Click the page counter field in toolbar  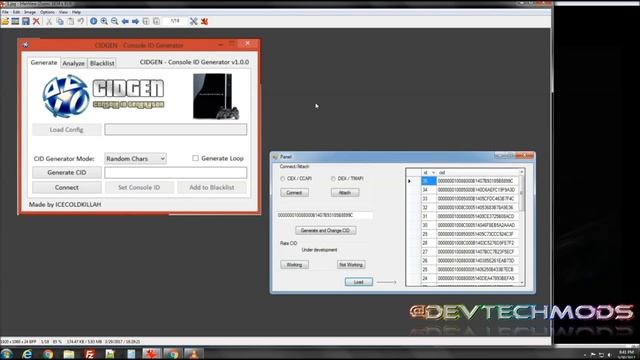(175, 21)
